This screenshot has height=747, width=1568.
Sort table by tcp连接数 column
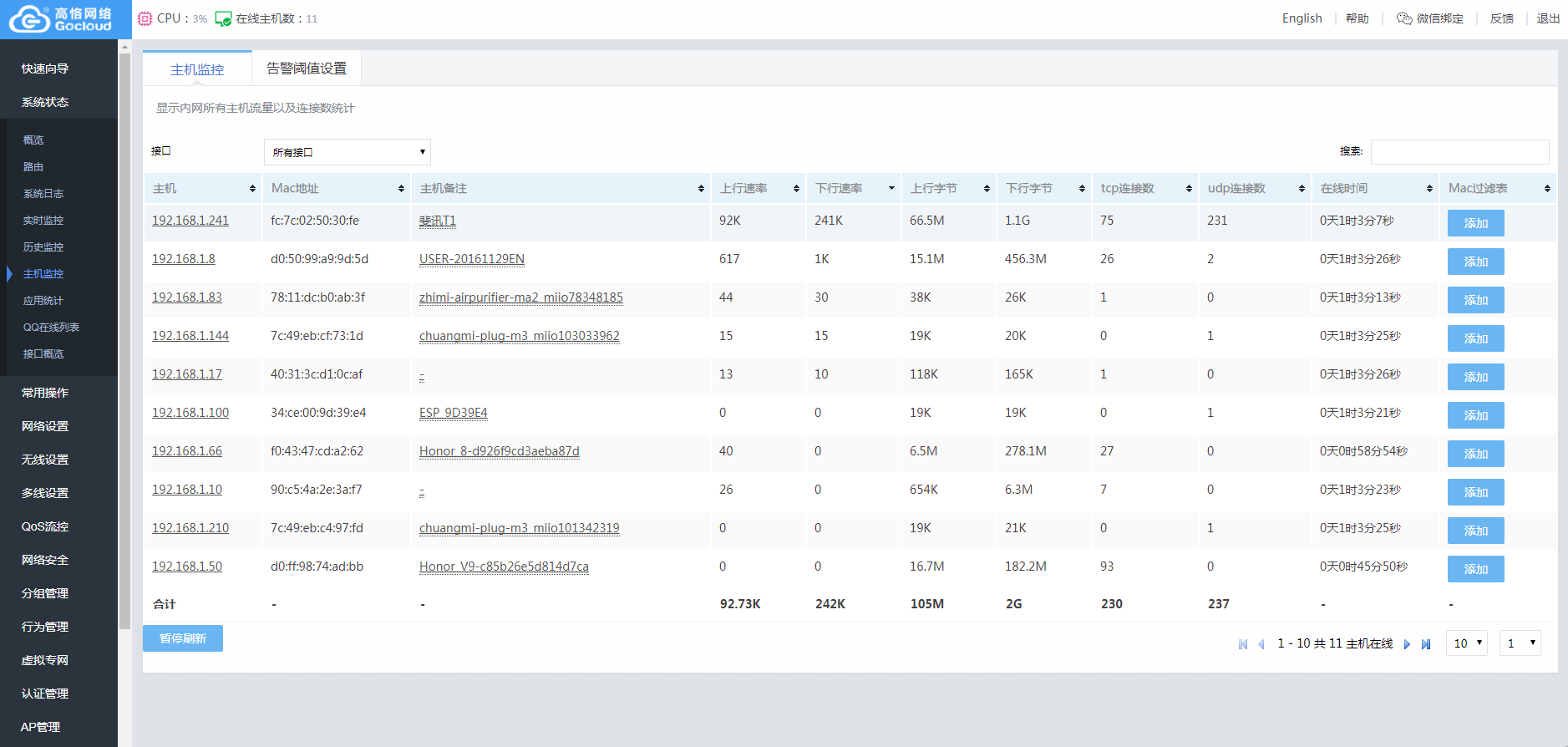click(x=1146, y=189)
